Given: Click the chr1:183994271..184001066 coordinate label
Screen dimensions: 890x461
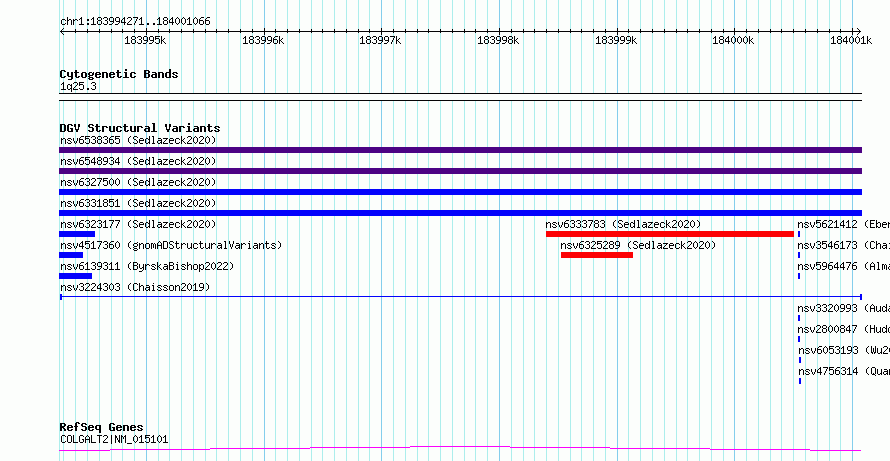Looking at the screenshot, I should (135, 22).
